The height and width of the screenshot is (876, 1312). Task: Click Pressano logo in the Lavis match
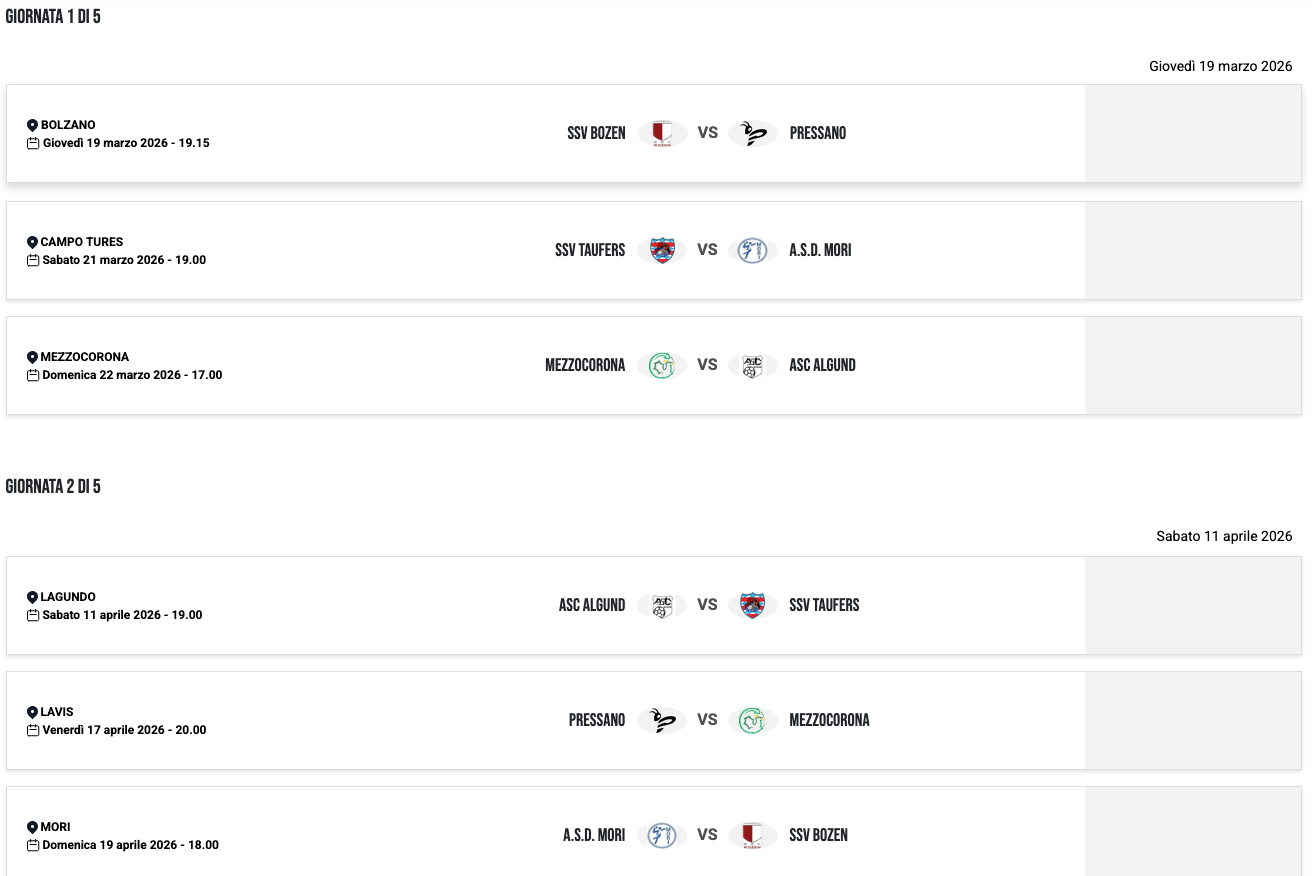[661, 720]
